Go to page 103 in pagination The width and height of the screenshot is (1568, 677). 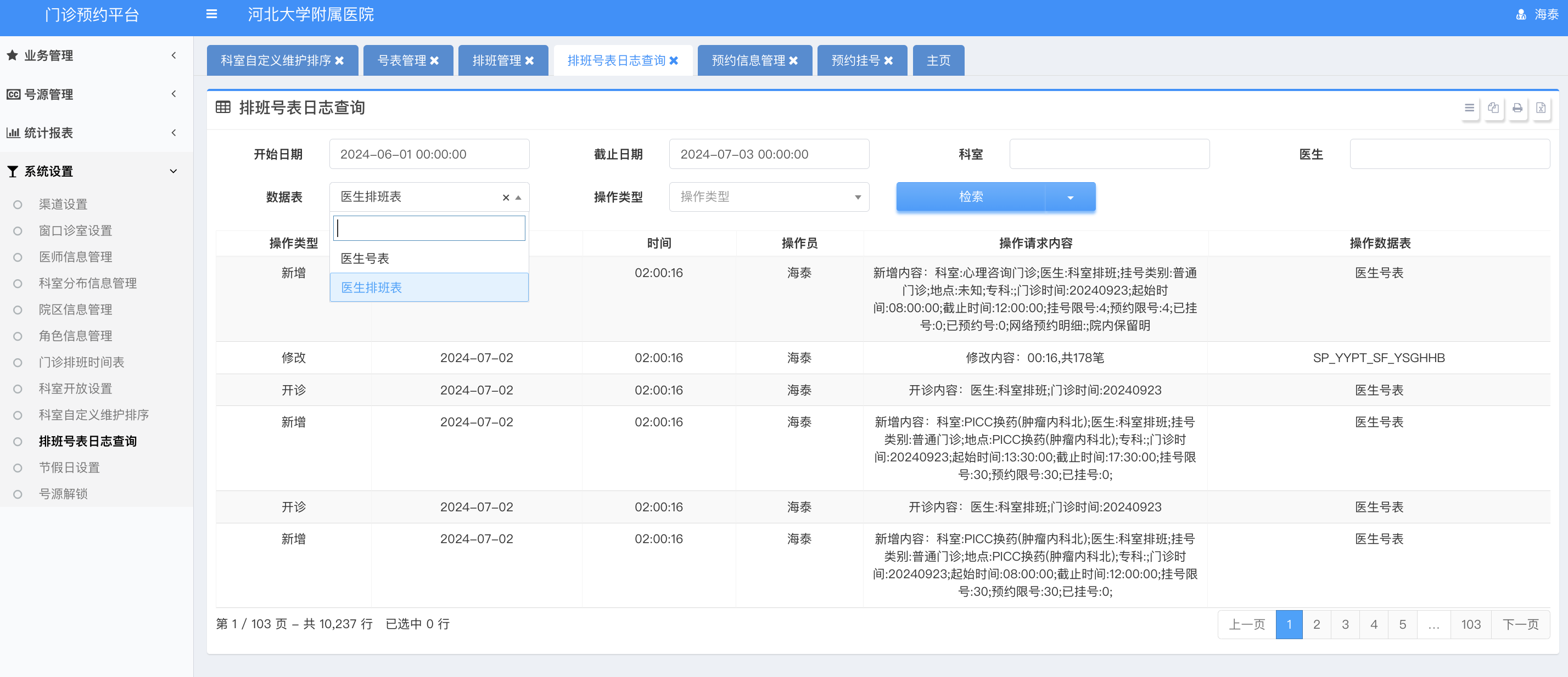click(1470, 625)
